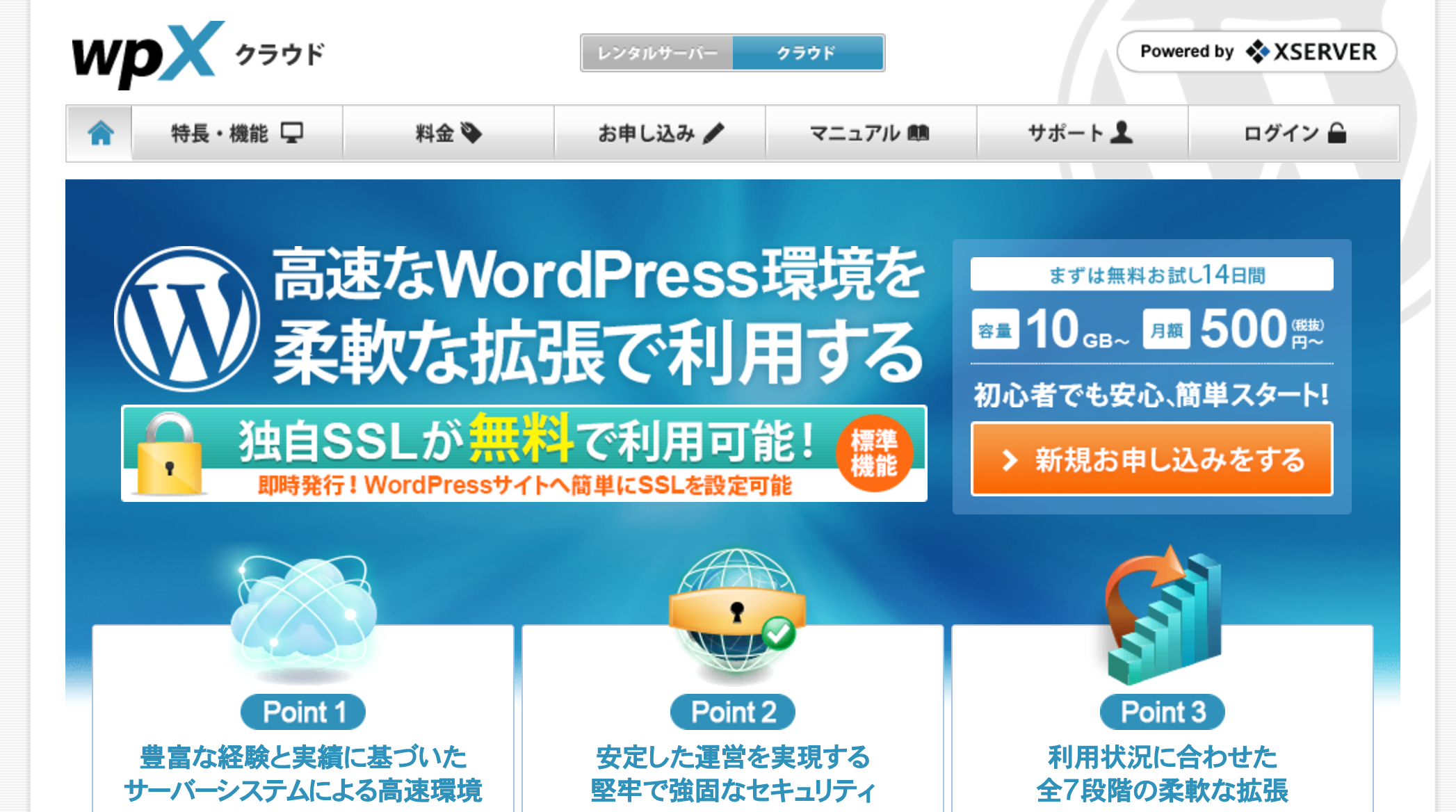The image size is (1456, 812).
Task: Open the サポート menu item
Action: click(1083, 133)
